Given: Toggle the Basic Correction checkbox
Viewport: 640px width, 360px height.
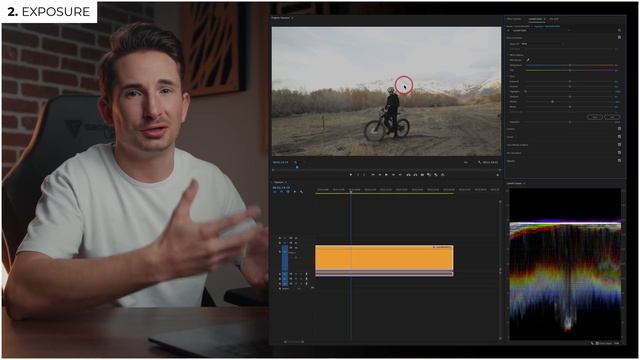Looking at the screenshot, I should click(619, 37).
